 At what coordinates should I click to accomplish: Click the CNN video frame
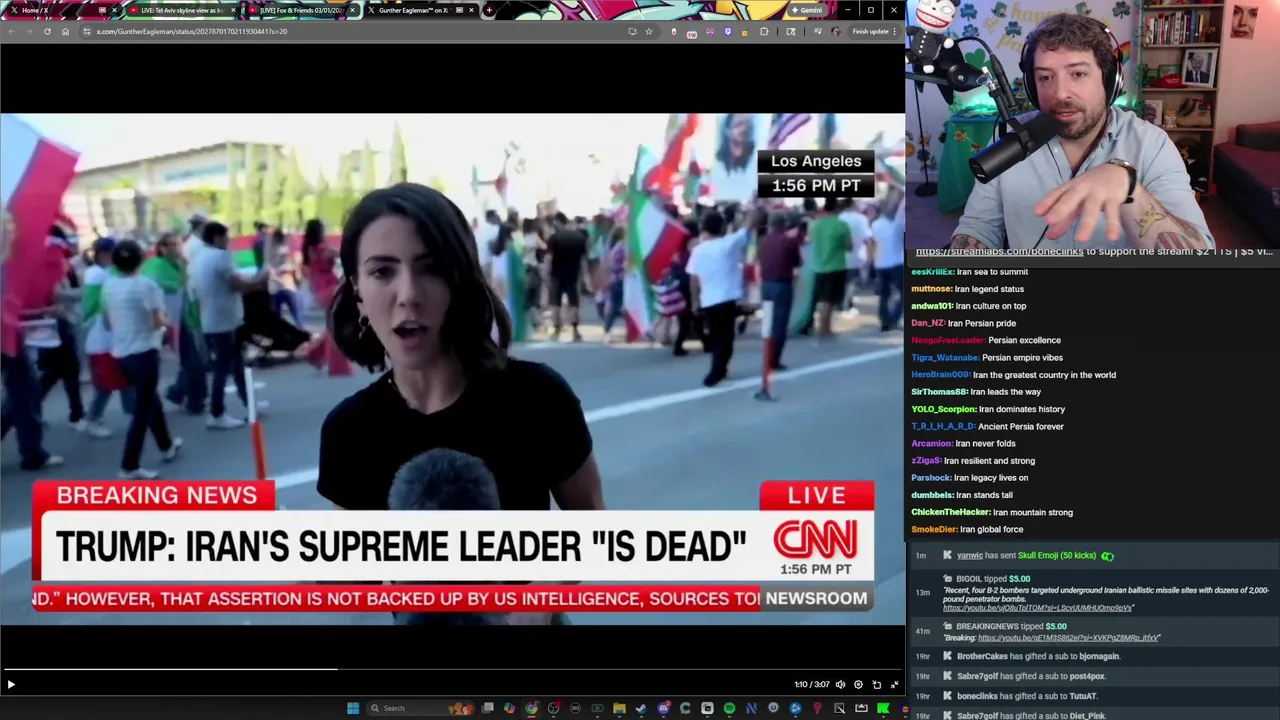tap(452, 369)
